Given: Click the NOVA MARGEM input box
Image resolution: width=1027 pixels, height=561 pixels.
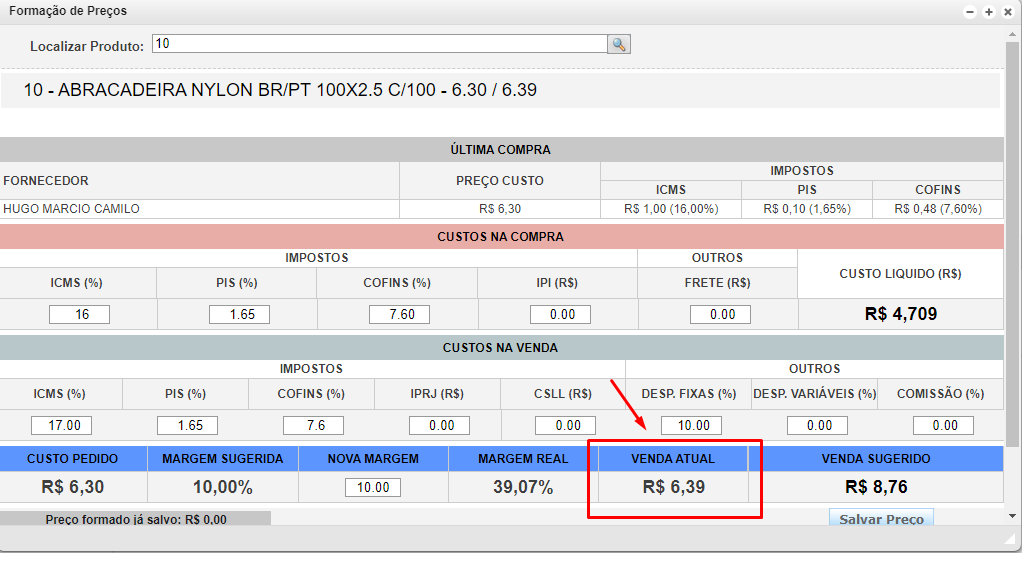Looking at the screenshot, I should 373,487.
